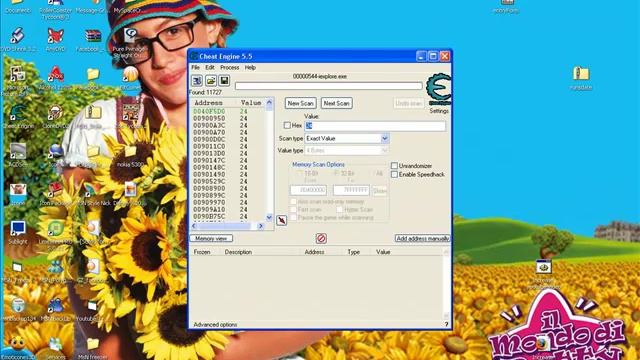This screenshot has height=360, width=640.
Task: Open the Process menu
Action: (x=229, y=67)
